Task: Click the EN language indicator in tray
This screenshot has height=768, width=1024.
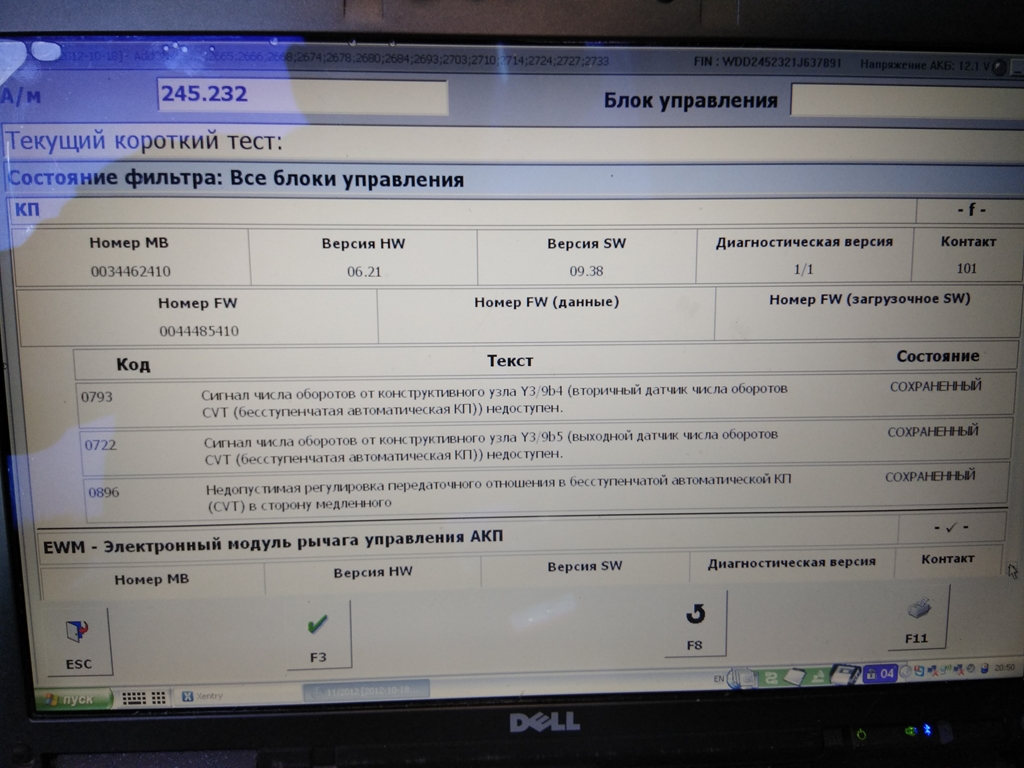Action: point(719,679)
